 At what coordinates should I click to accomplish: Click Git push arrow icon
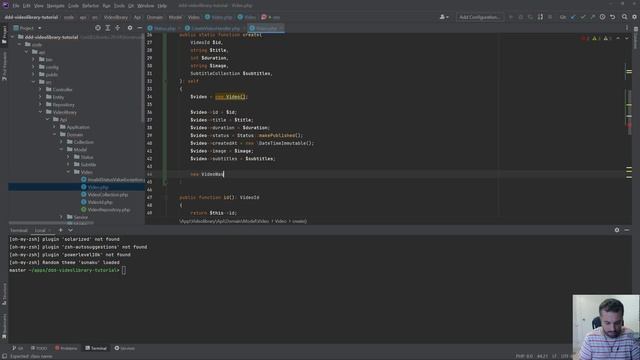[593, 17]
